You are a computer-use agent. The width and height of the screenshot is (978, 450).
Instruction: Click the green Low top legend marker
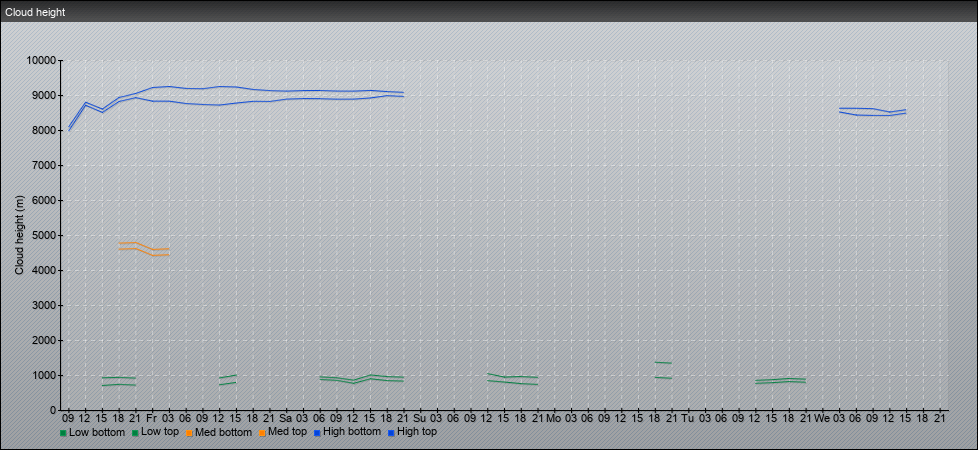tap(135, 433)
